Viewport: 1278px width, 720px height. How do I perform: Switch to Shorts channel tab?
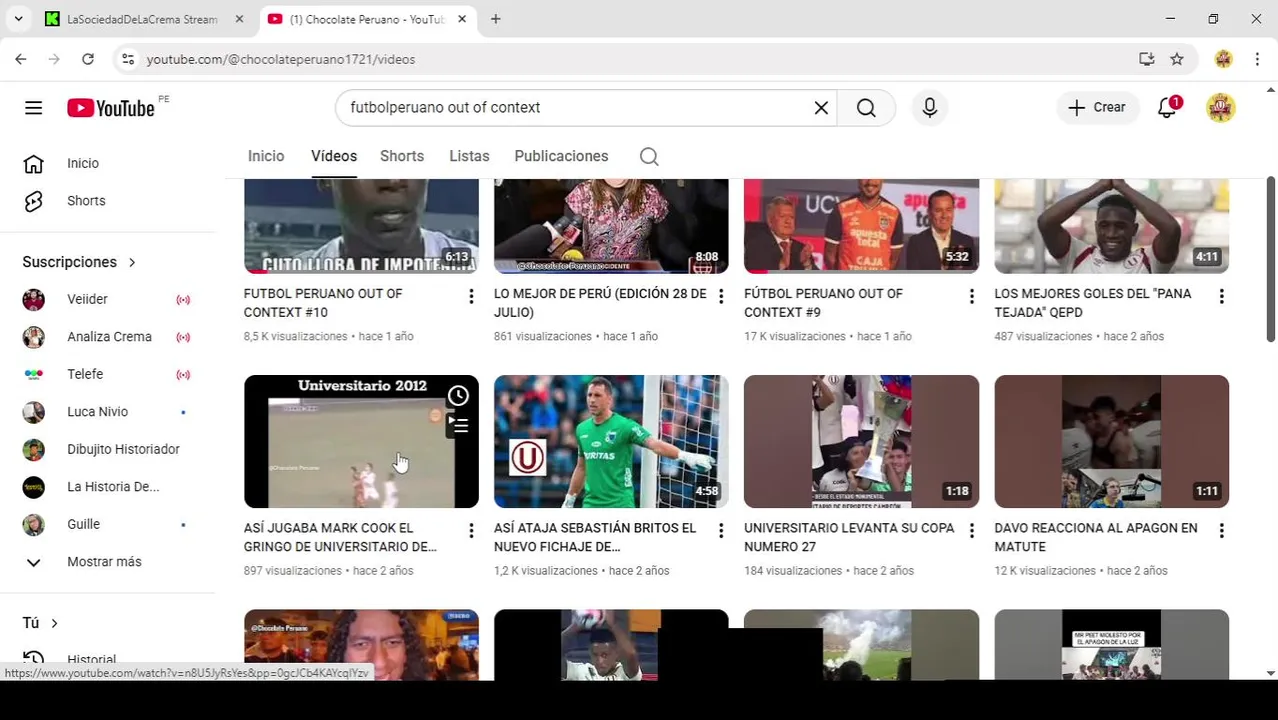pyautogui.click(x=402, y=156)
